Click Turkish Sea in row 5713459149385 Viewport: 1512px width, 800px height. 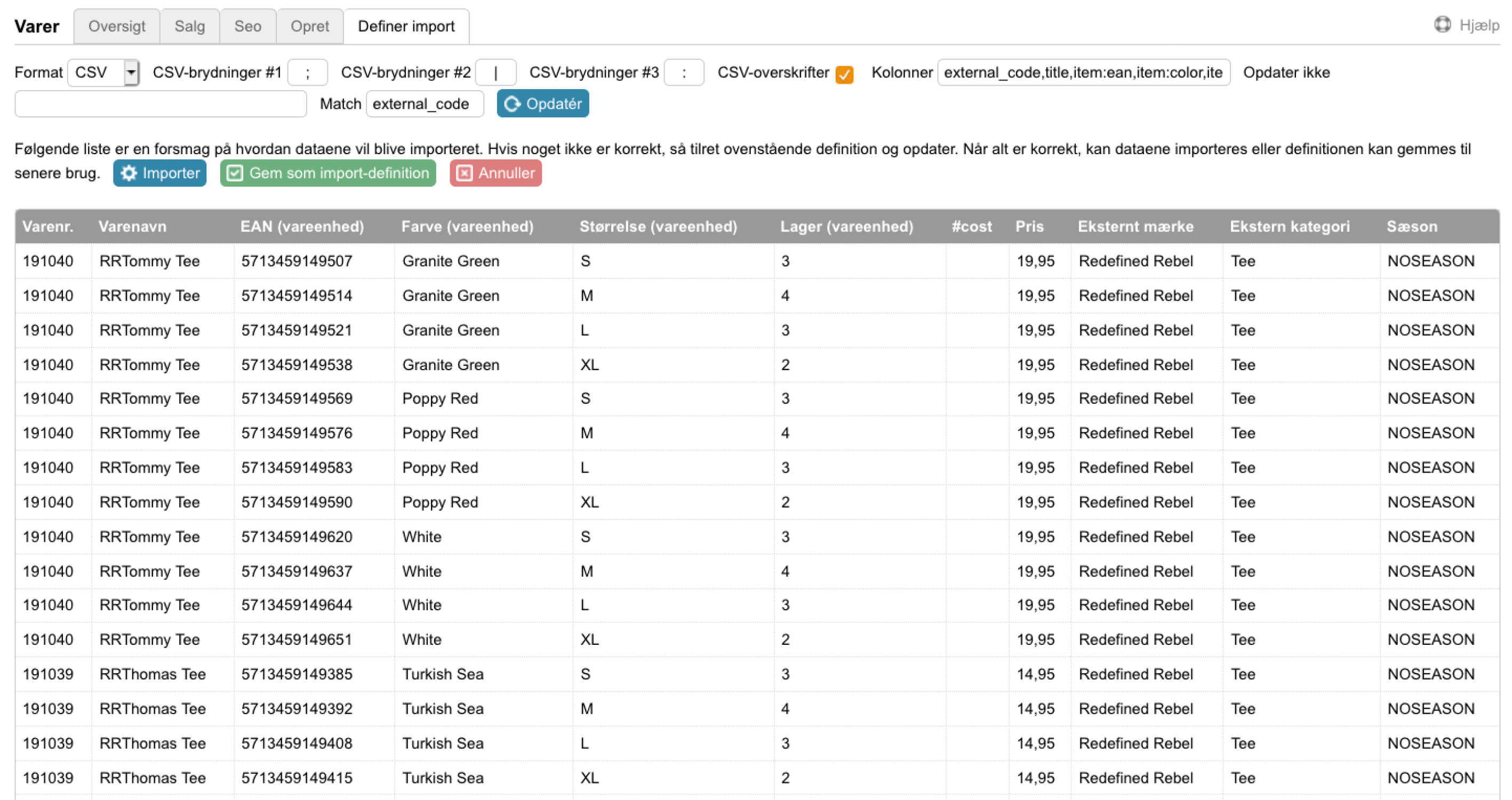pyautogui.click(x=443, y=674)
